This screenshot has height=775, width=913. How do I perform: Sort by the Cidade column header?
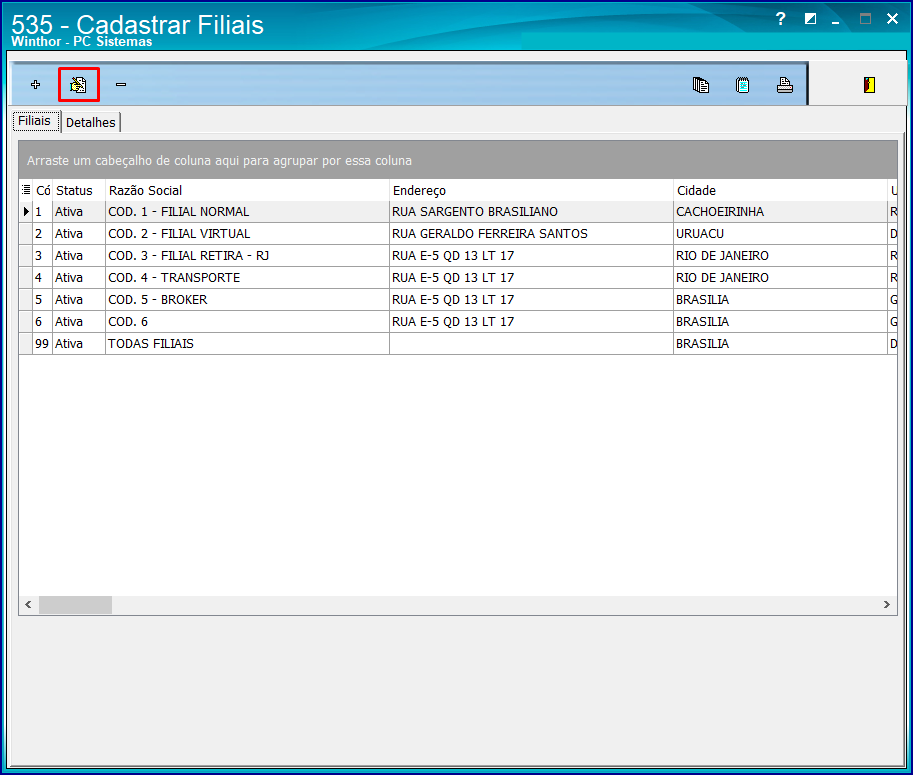(780, 190)
